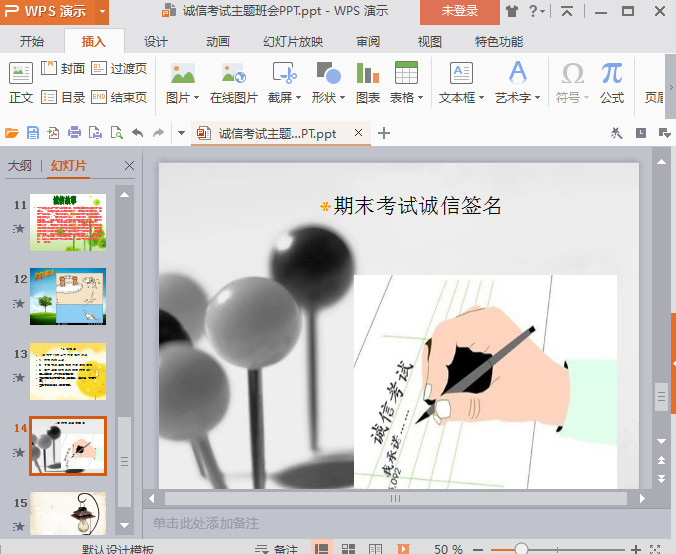Image resolution: width=676 pixels, height=554 pixels.
Task: Select slide 13 thumbnail
Action: point(68,371)
